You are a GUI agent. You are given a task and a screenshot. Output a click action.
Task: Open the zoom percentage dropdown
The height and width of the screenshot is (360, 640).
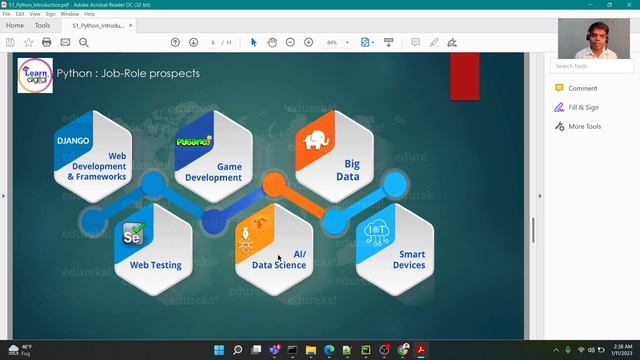point(347,42)
